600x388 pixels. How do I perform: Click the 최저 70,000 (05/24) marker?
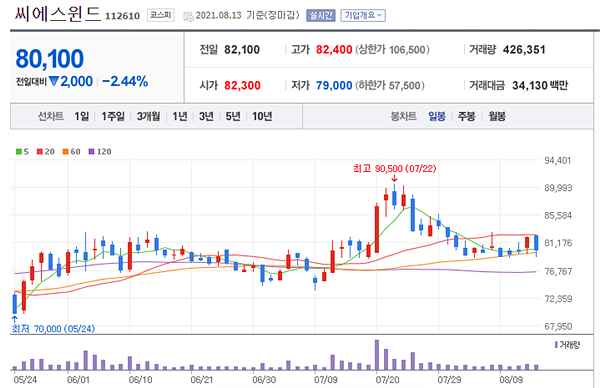[54, 329]
